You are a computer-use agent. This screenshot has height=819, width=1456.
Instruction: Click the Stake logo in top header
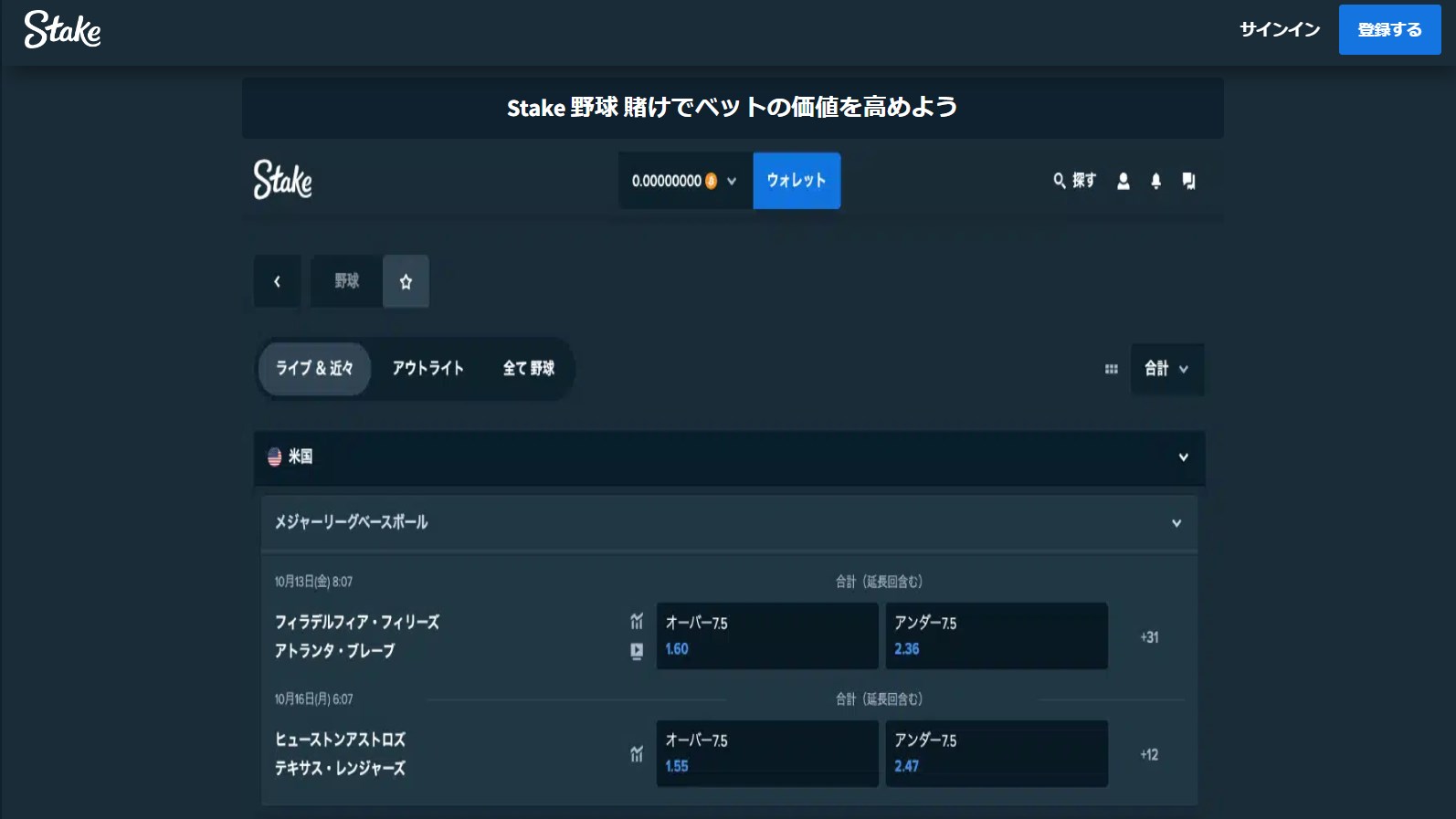coord(62,29)
